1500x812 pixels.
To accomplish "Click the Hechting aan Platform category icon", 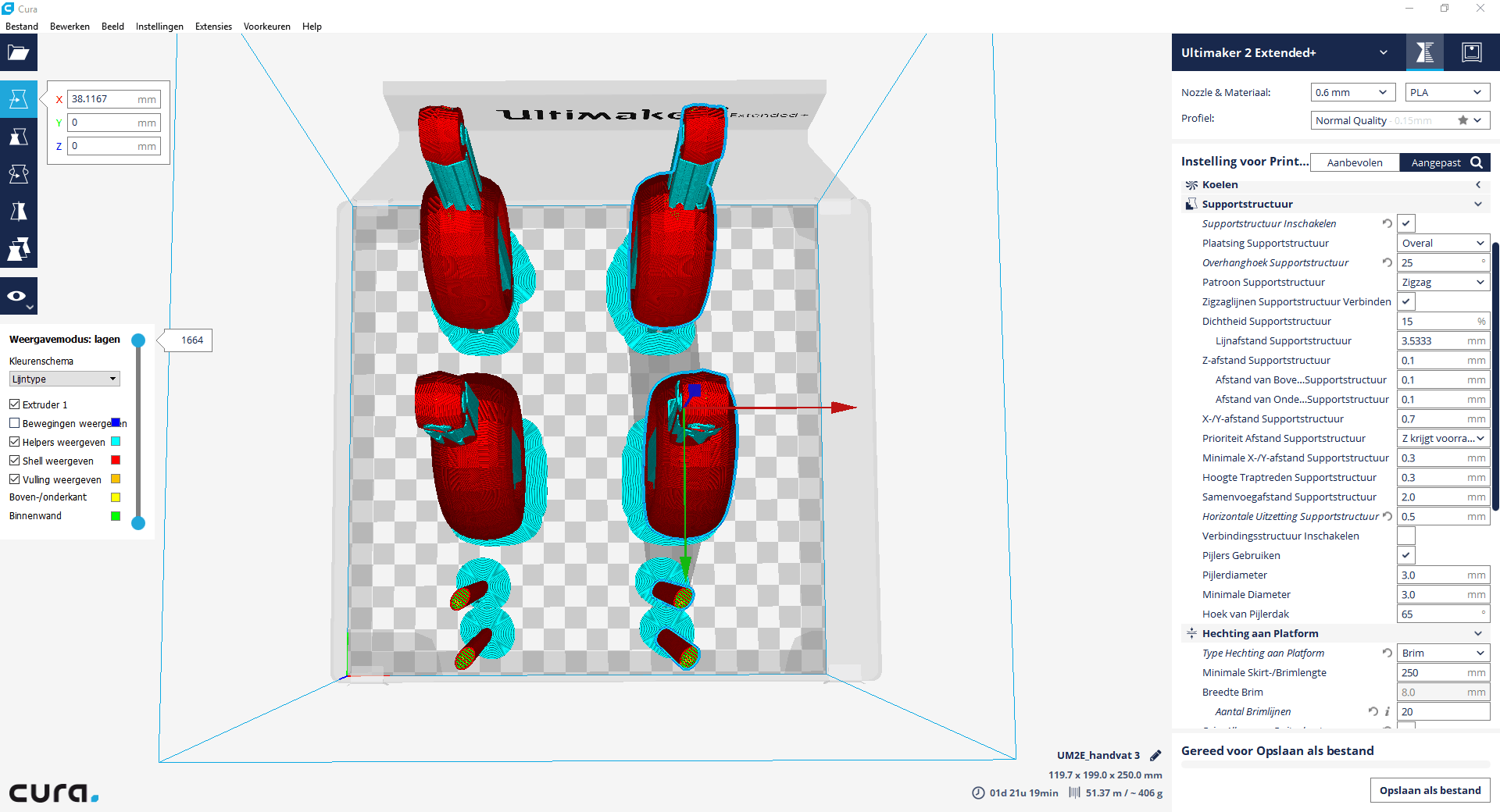I will (1191, 633).
